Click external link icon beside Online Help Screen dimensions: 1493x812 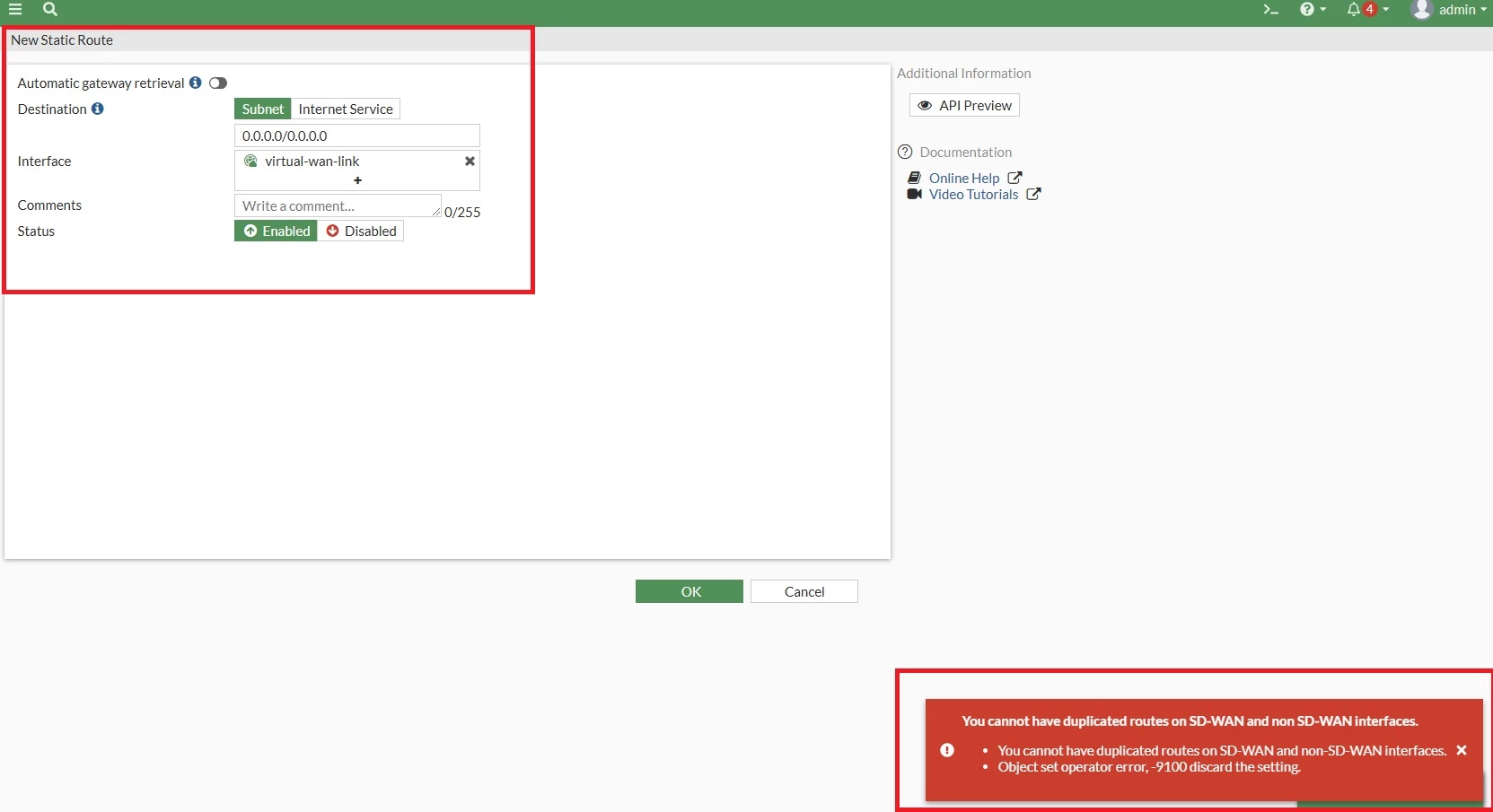(1014, 178)
